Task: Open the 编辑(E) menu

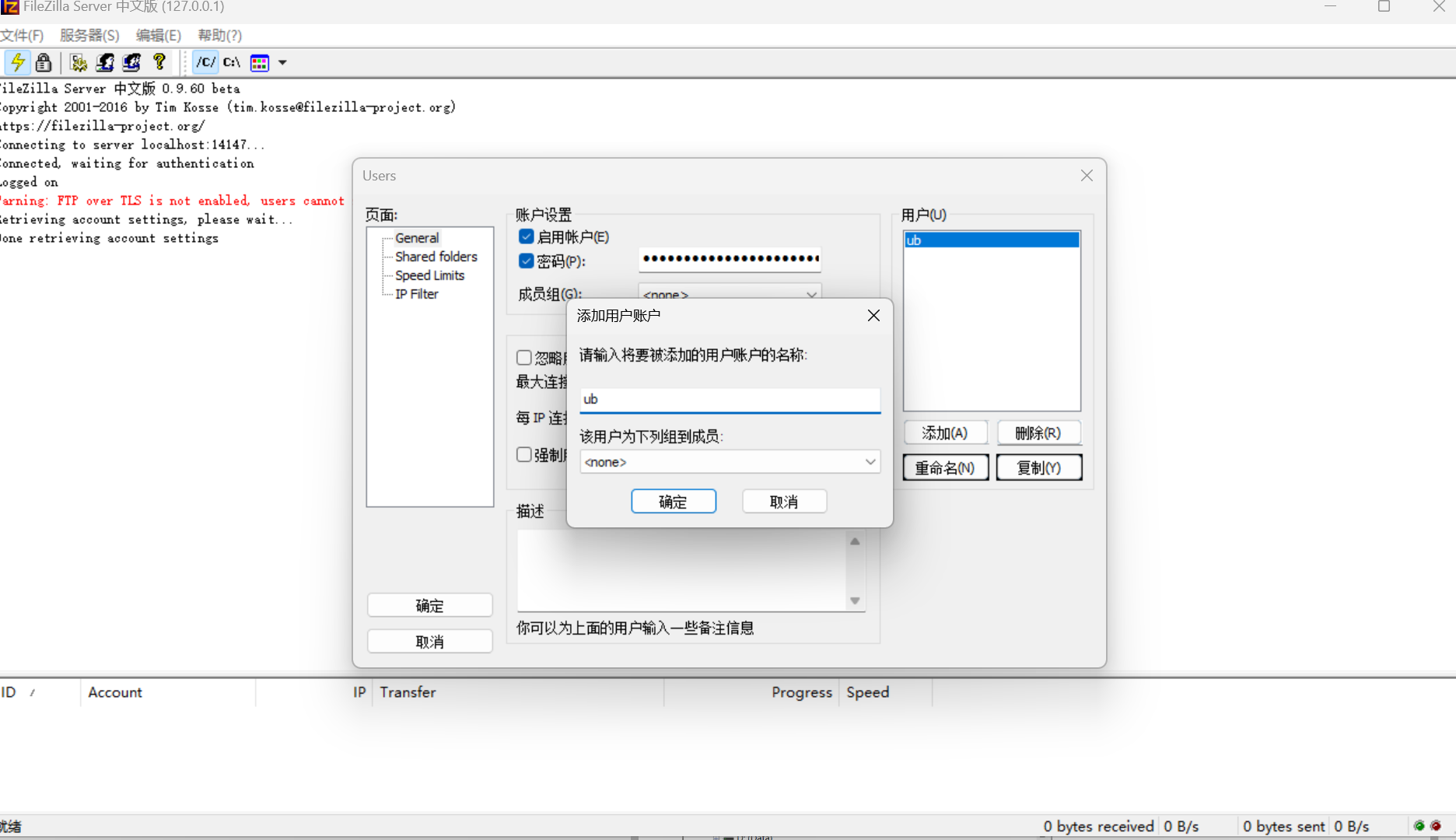Action: (158, 36)
